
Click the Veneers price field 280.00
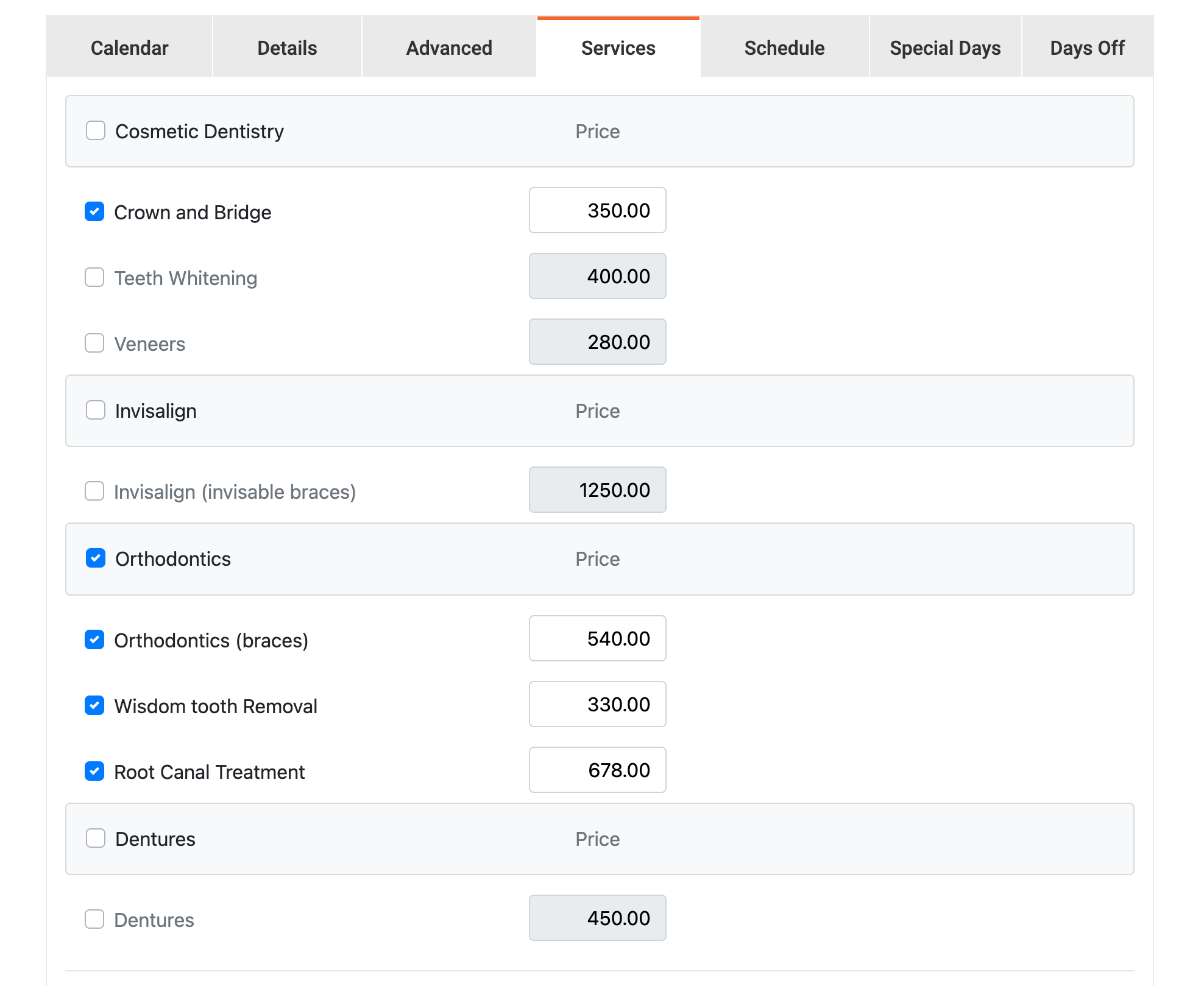coord(598,342)
